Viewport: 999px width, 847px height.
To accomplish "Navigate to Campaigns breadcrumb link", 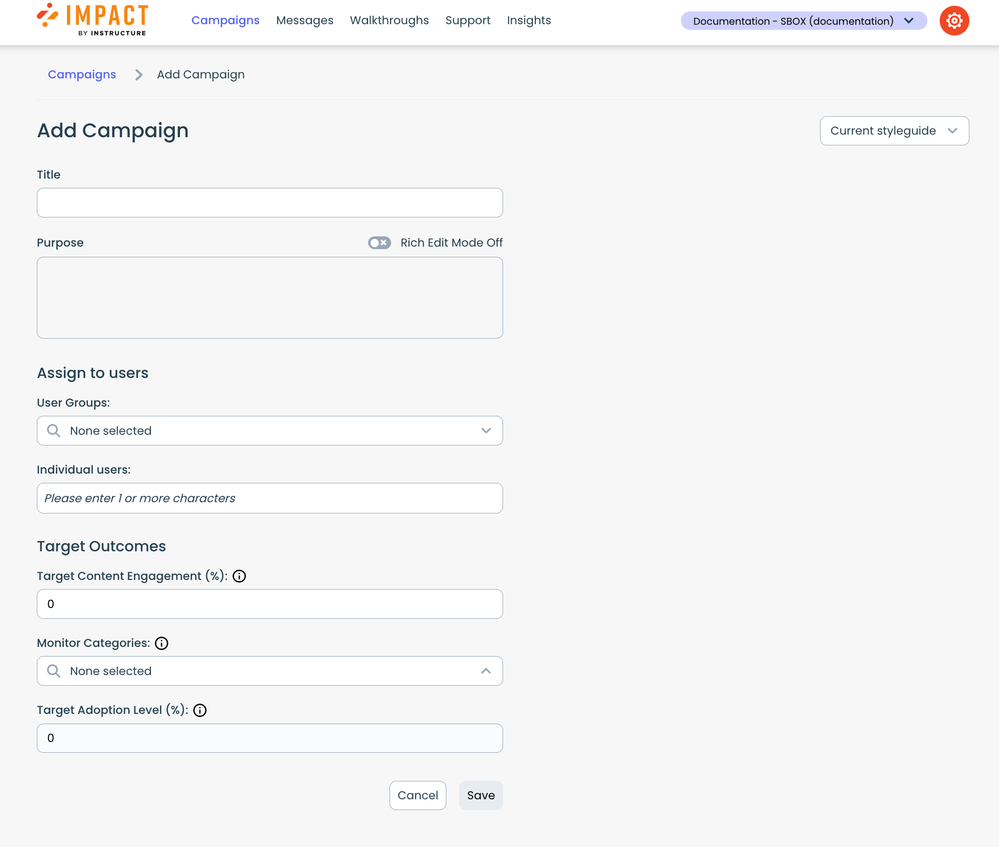I will [82, 75].
